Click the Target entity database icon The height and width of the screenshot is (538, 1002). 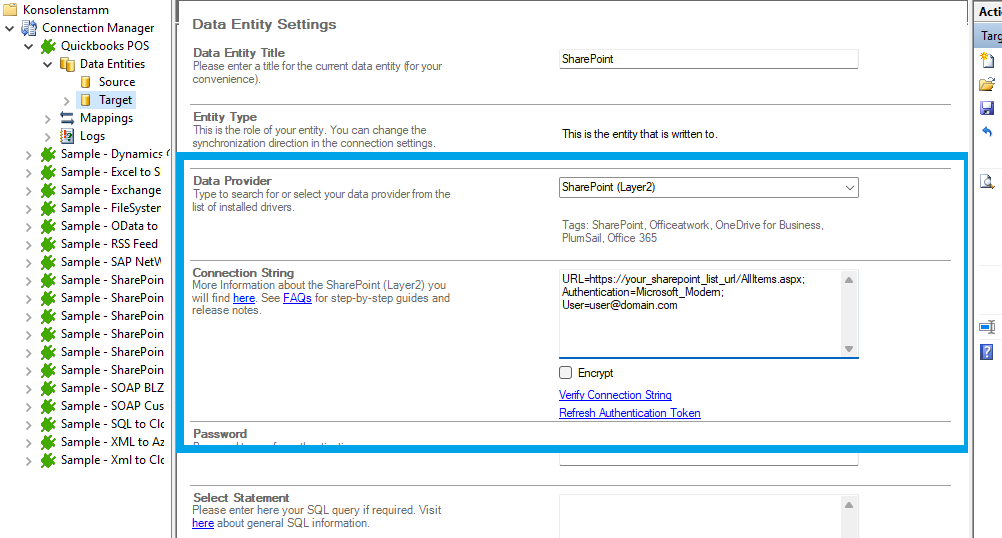[86, 100]
